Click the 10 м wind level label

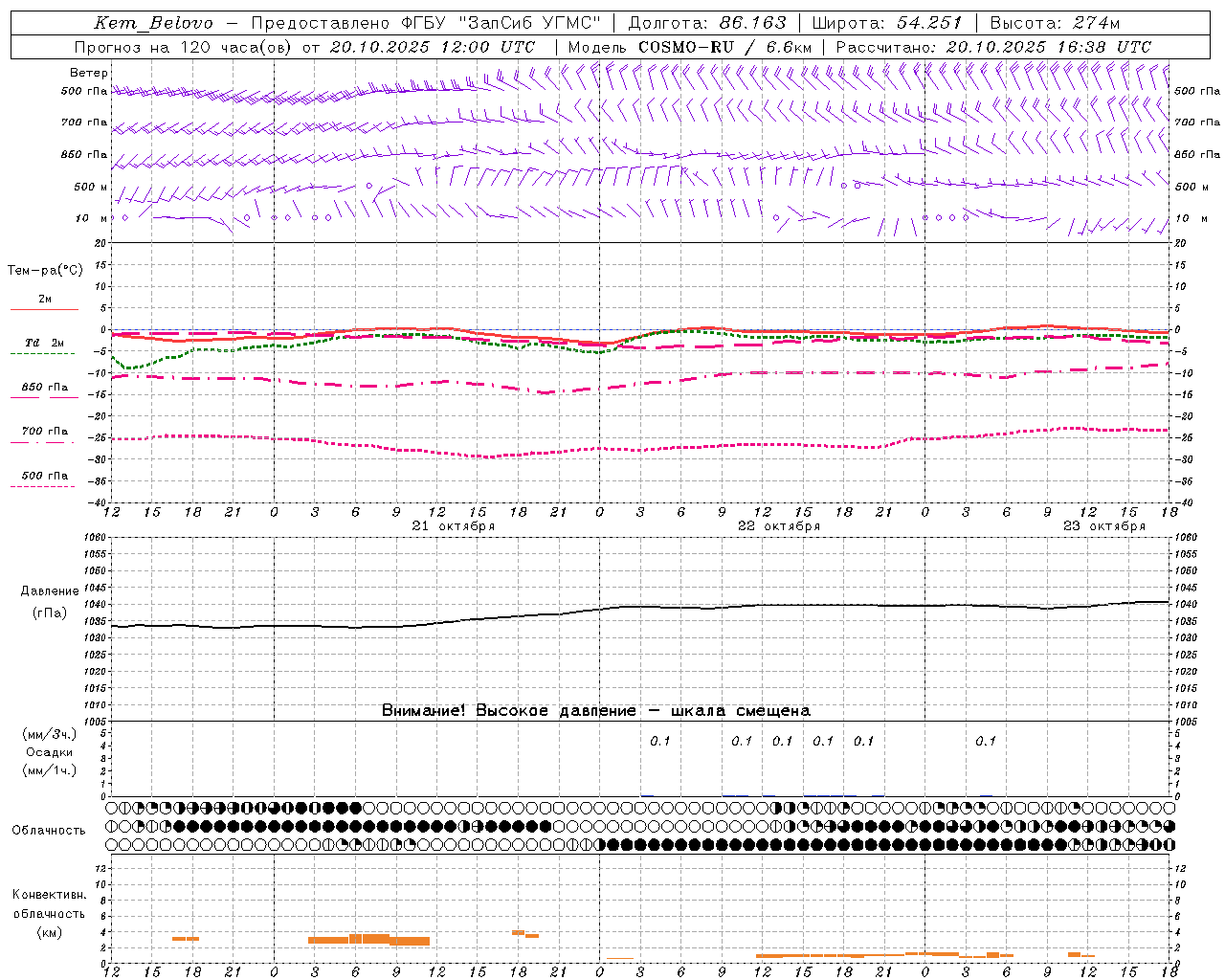91,218
